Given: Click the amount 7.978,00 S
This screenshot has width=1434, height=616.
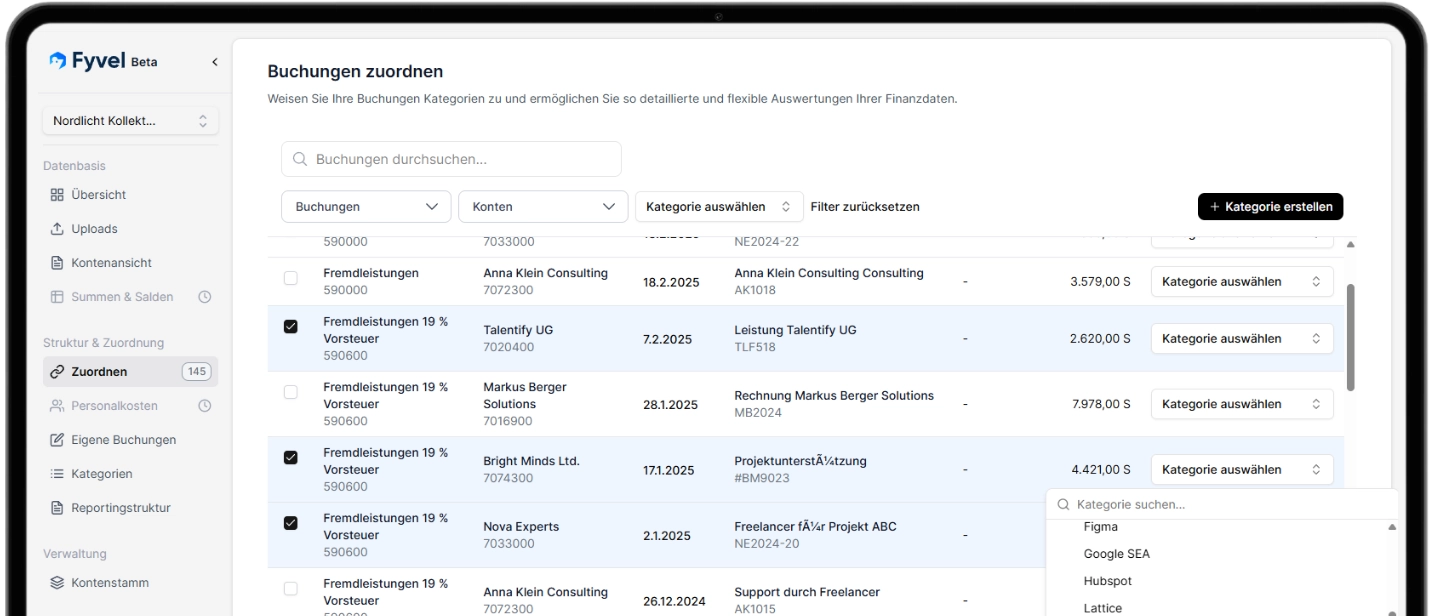Looking at the screenshot, I should click(1101, 404).
